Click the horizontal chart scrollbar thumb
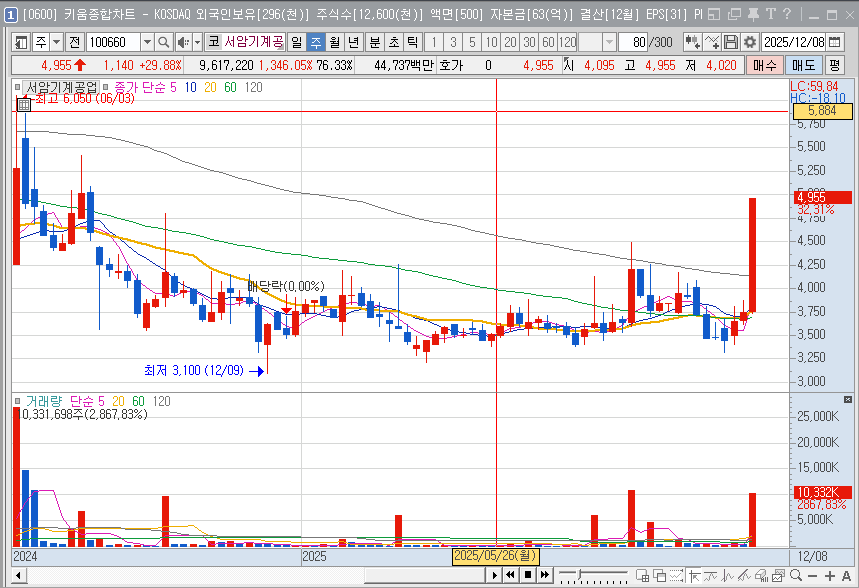 coord(425,575)
